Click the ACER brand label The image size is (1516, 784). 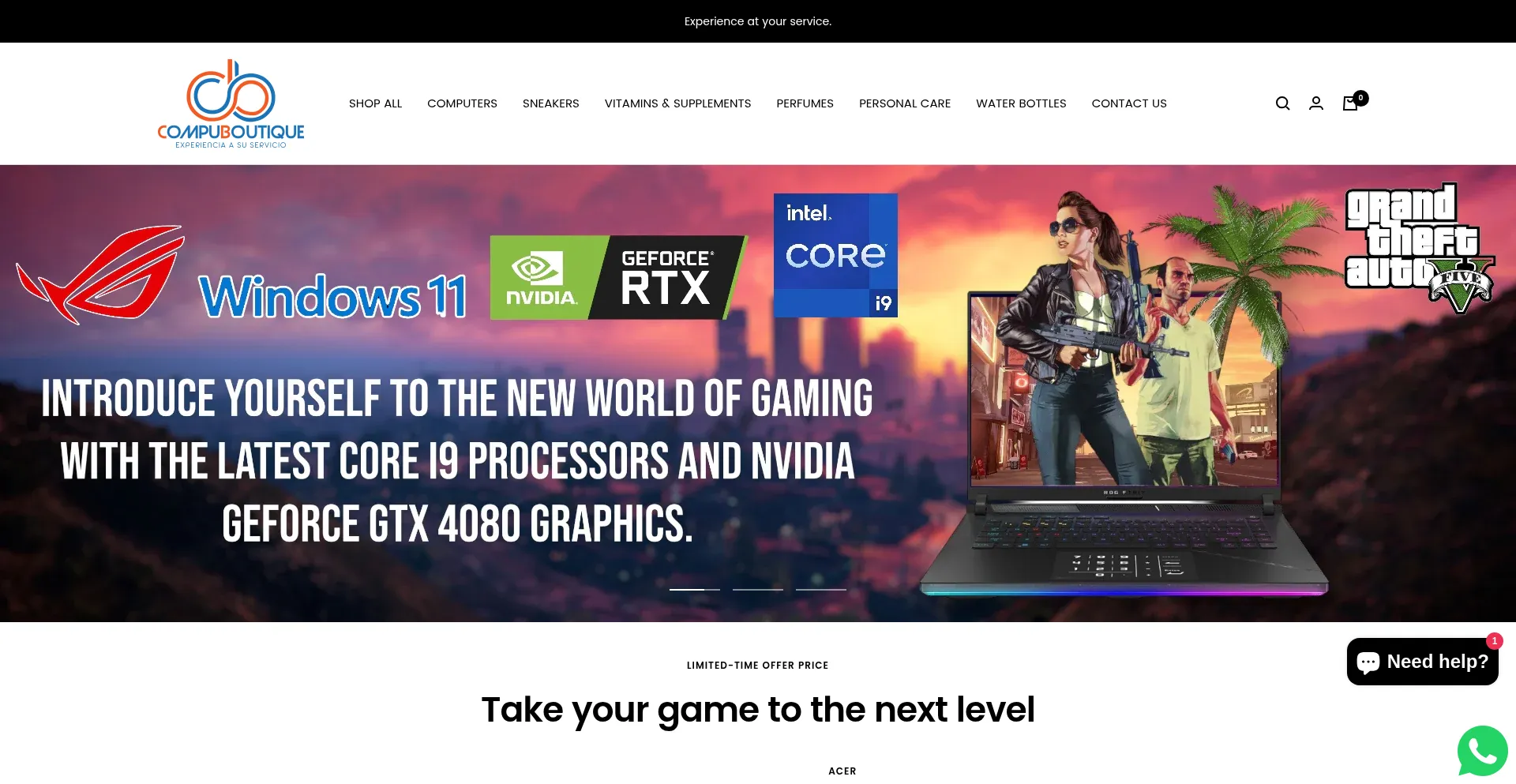(842, 771)
